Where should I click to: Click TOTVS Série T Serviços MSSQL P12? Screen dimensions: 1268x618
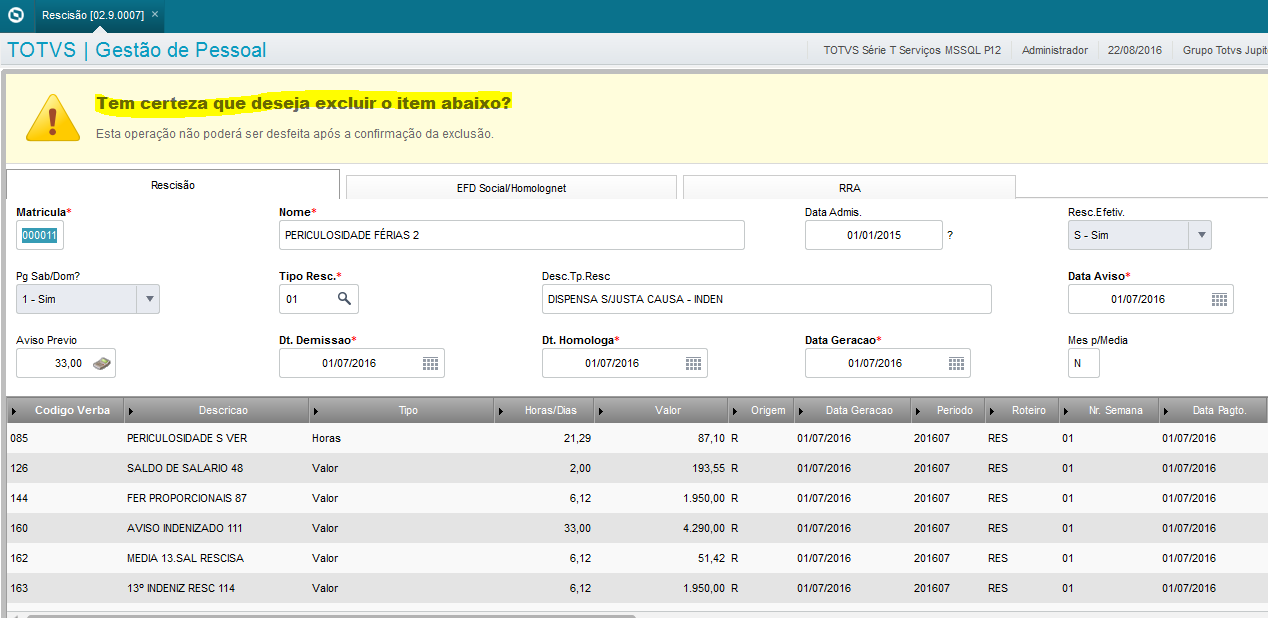point(912,50)
